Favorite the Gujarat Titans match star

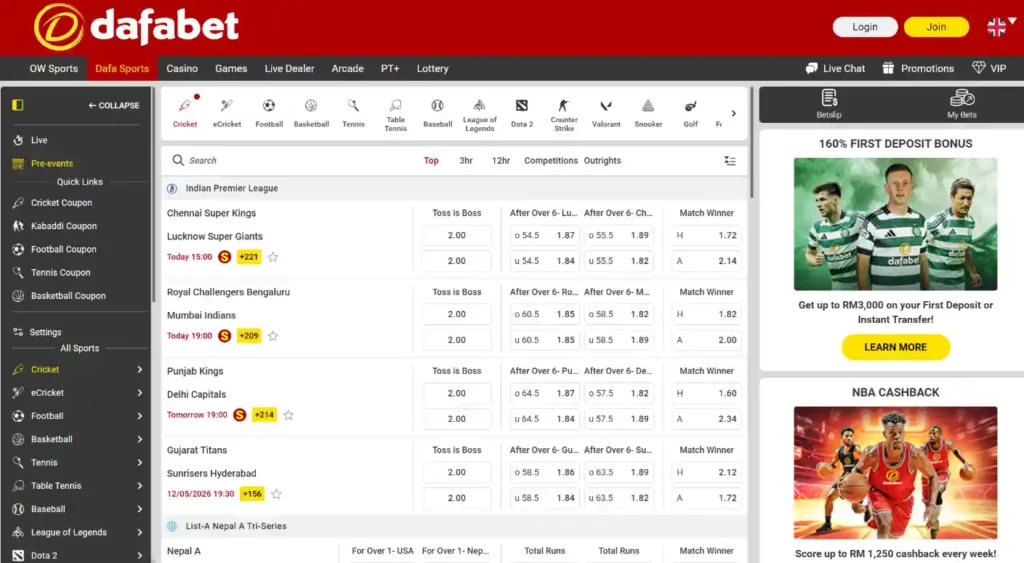276,494
